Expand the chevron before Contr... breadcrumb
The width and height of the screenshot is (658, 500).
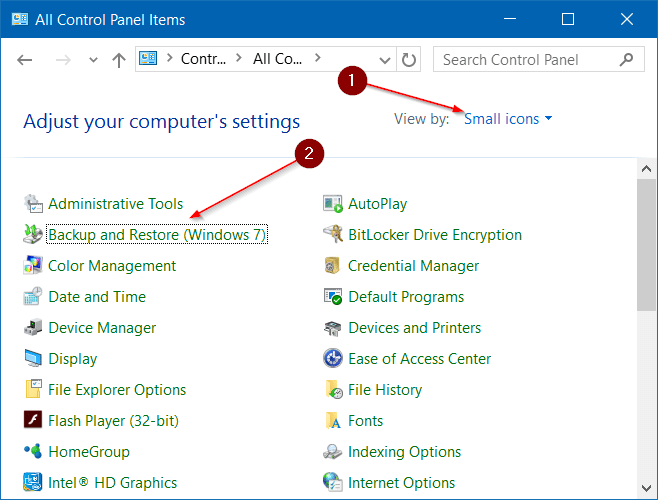(170, 58)
